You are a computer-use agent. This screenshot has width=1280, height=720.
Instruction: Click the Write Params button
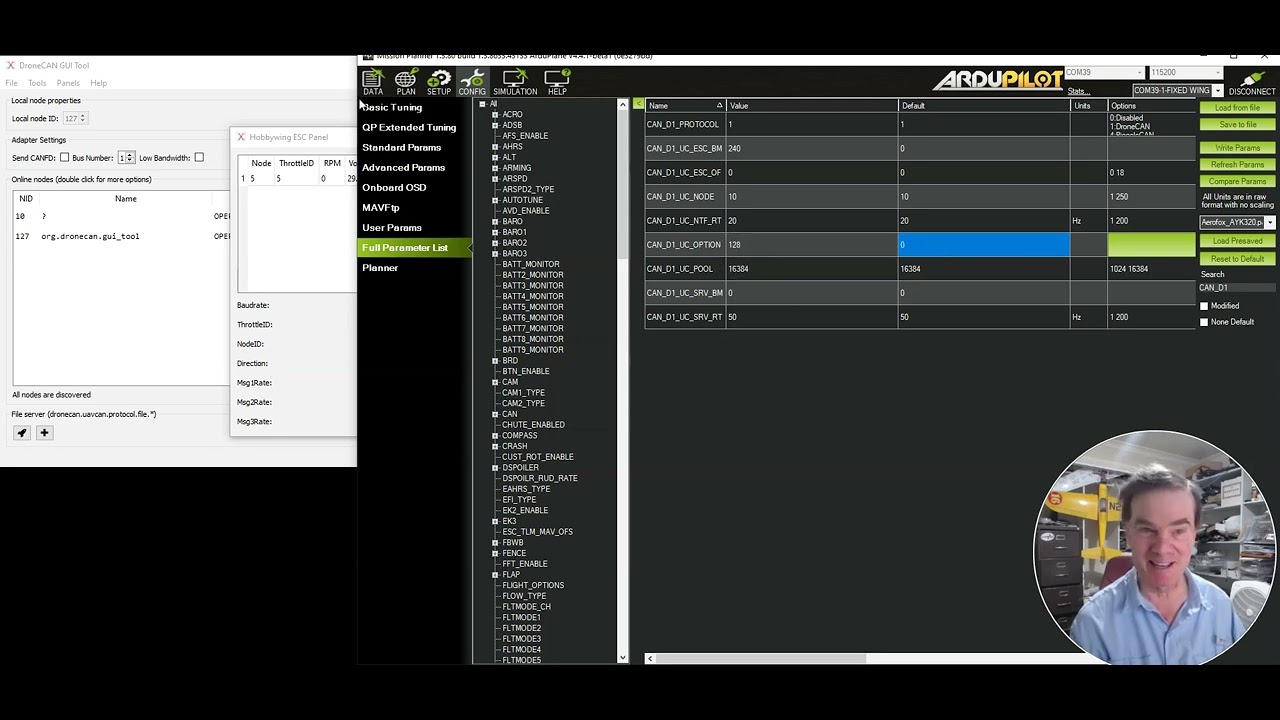[1237, 148]
